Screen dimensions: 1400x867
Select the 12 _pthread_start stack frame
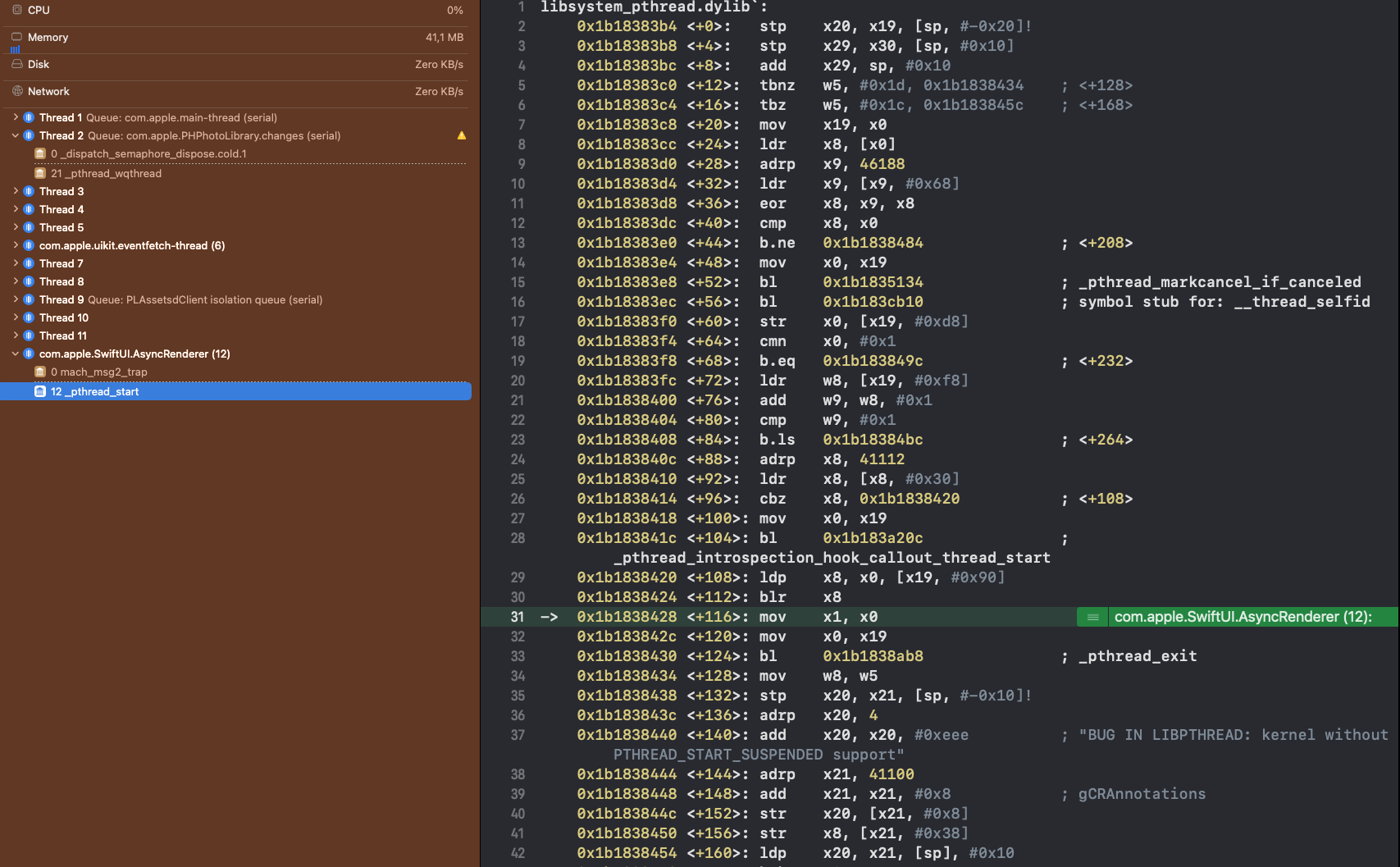(94, 391)
